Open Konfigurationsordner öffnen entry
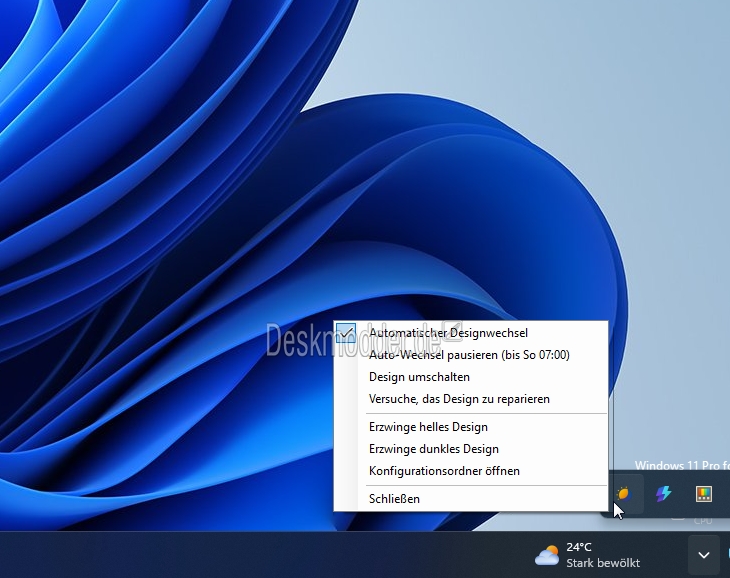This screenshot has height=578, width=730. (471, 471)
